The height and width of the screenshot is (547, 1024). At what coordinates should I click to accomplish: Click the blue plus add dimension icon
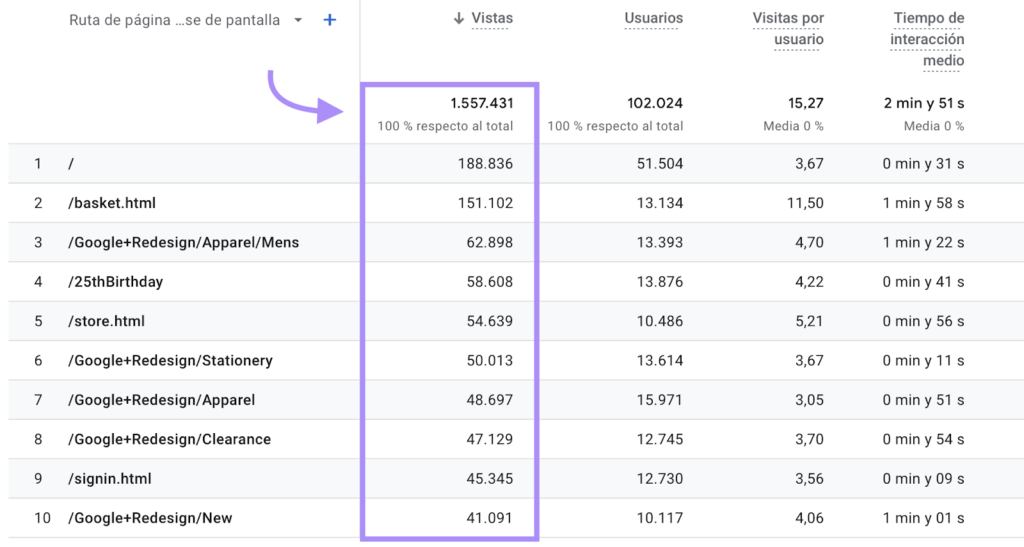[330, 20]
